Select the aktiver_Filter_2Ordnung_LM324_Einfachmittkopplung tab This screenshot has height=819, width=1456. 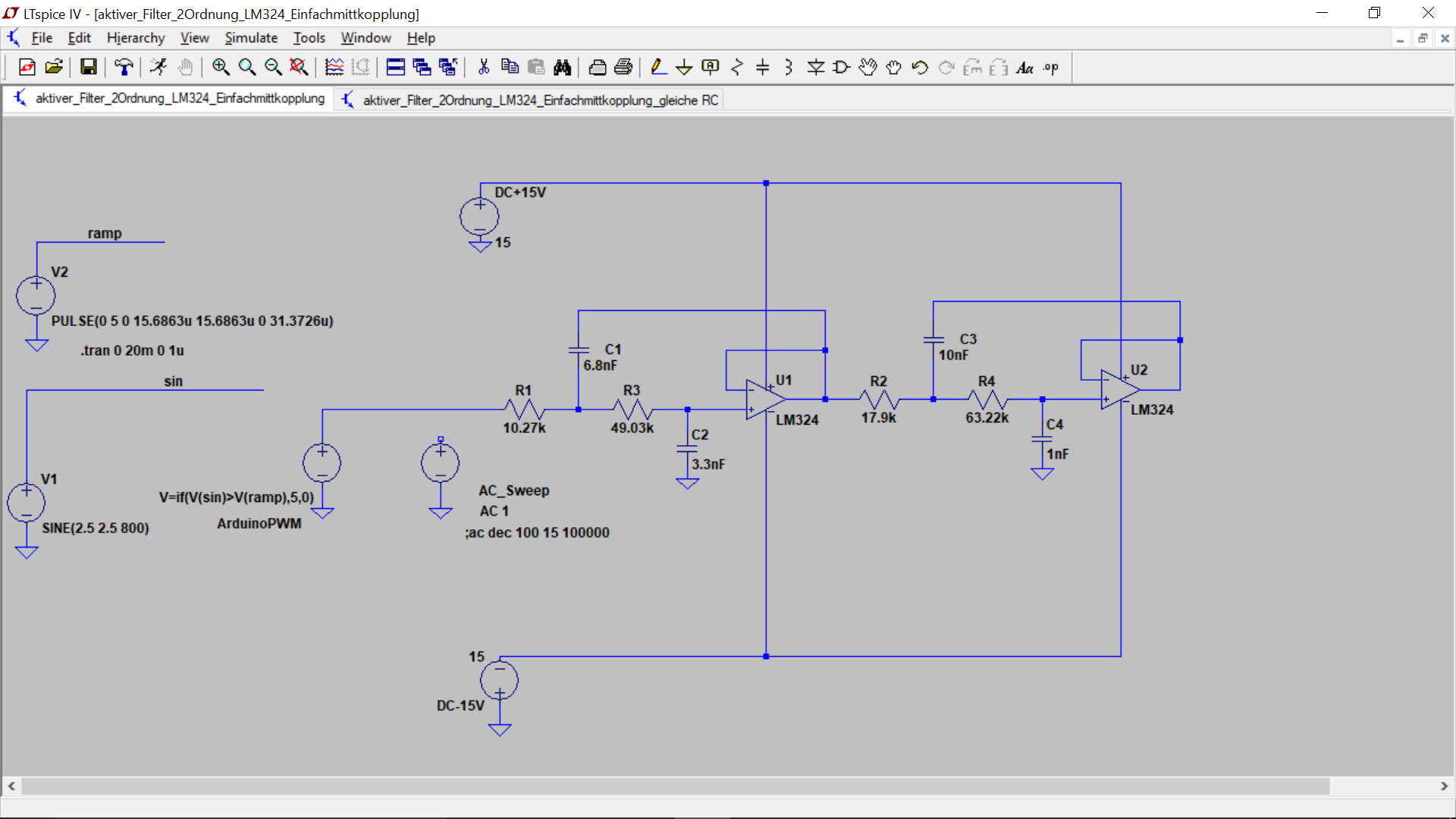pyautogui.click(x=169, y=99)
